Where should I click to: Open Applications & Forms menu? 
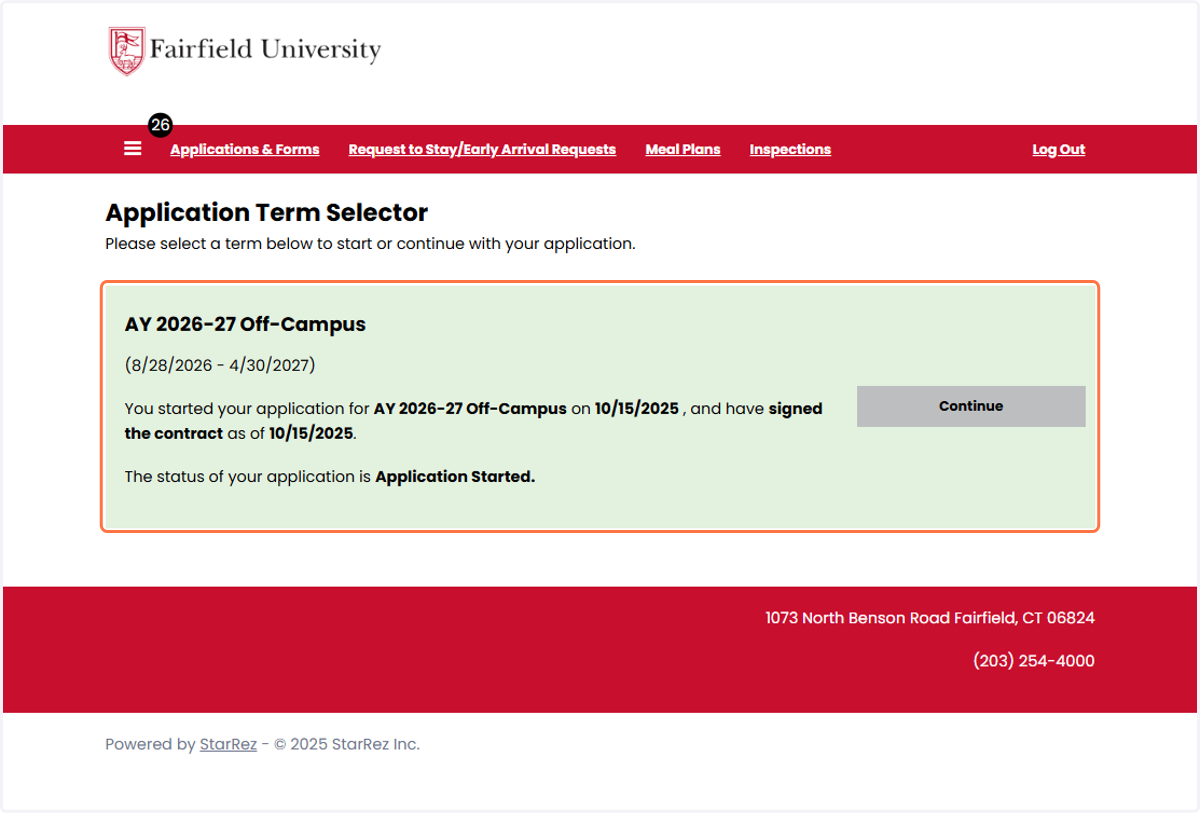pos(245,149)
